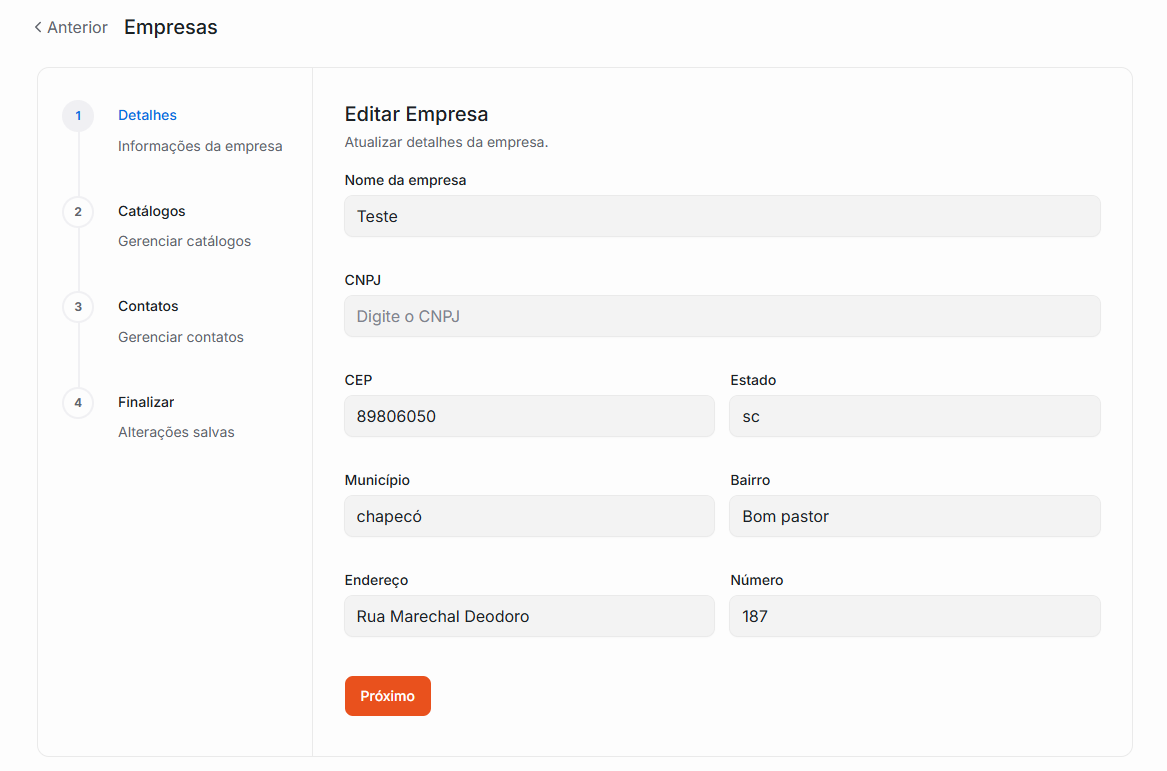Edit the Município field
This screenshot has height=771, width=1167.
click(529, 516)
